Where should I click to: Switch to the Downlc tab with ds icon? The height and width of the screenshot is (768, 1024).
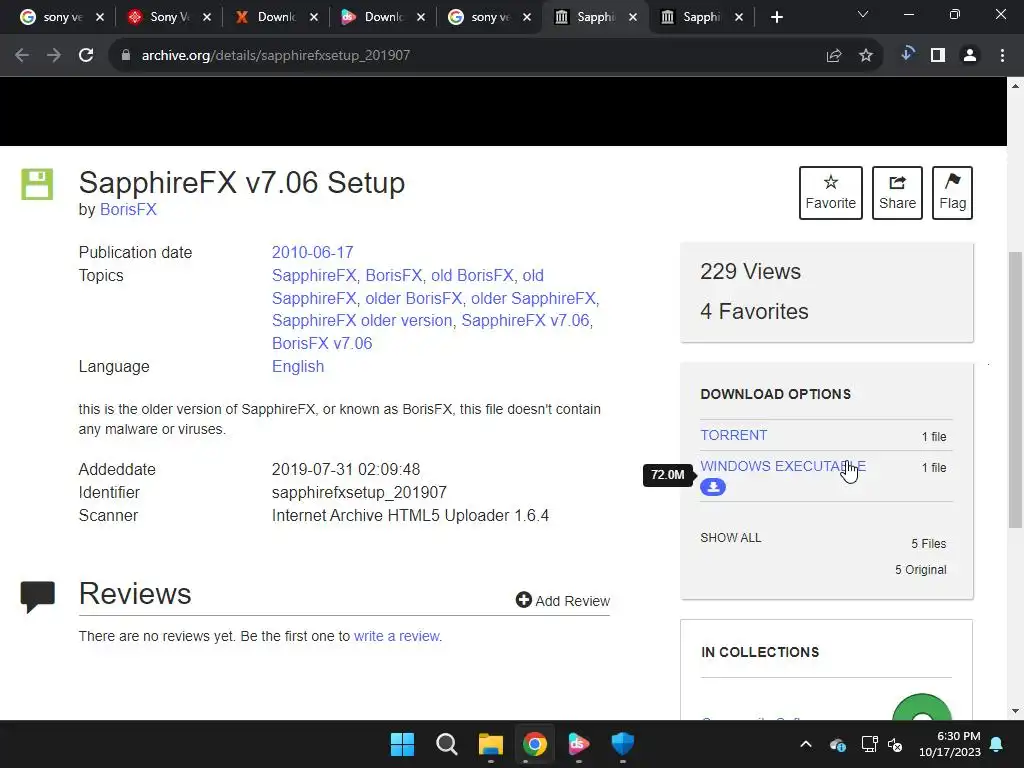[x=383, y=18]
